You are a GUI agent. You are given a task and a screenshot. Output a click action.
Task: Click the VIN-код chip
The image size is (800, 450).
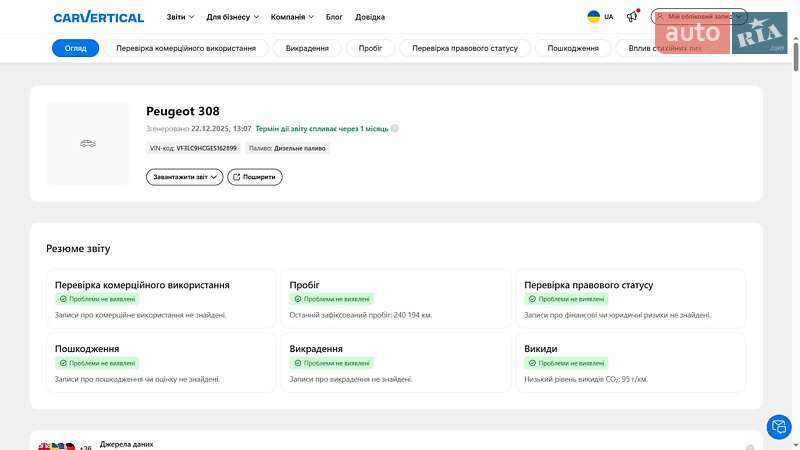point(193,148)
